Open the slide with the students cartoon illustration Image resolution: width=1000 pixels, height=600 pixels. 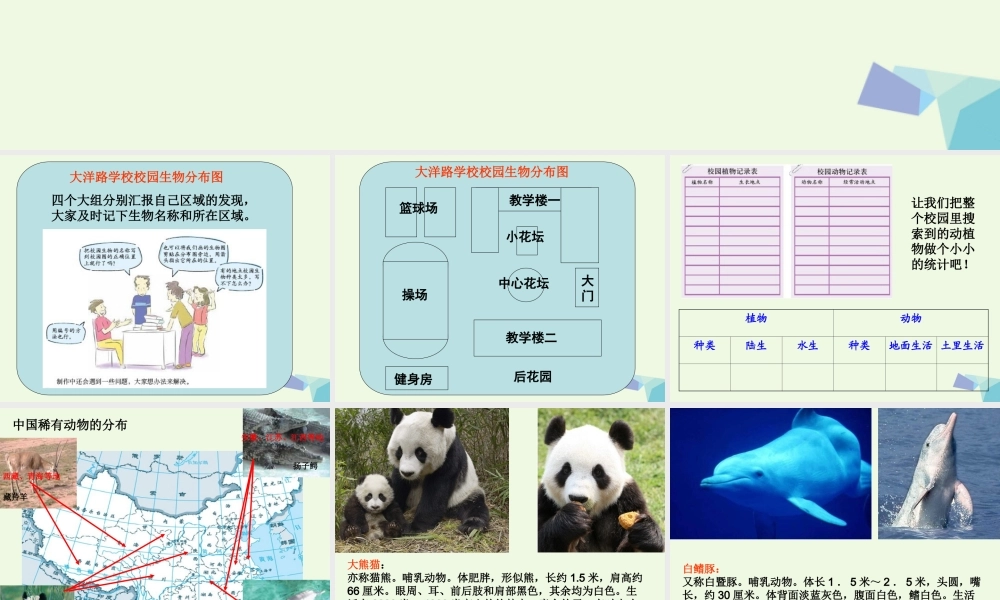coord(165,279)
